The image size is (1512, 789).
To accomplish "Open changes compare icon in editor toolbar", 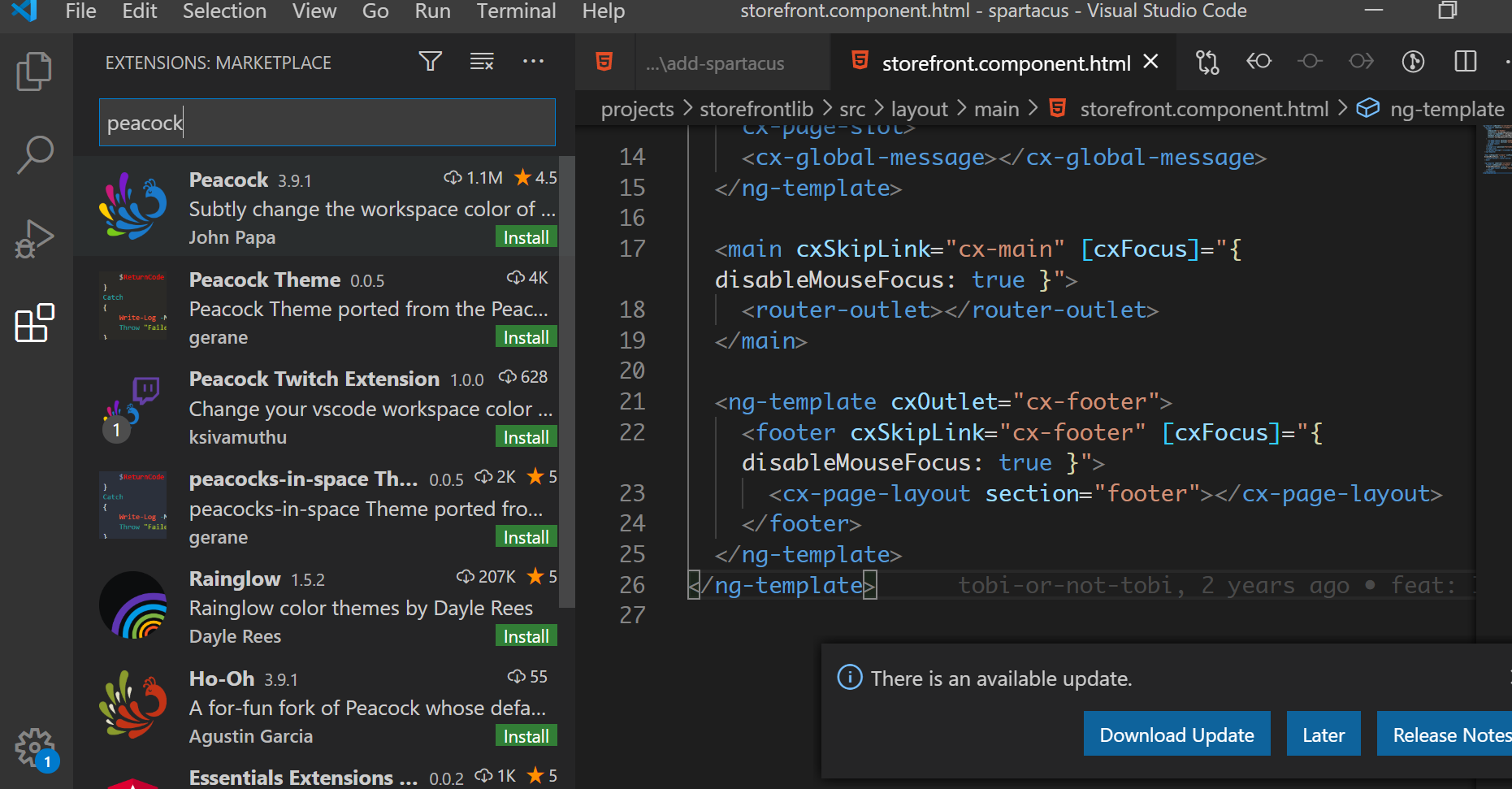I will pyautogui.click(x=1207, y=62).
